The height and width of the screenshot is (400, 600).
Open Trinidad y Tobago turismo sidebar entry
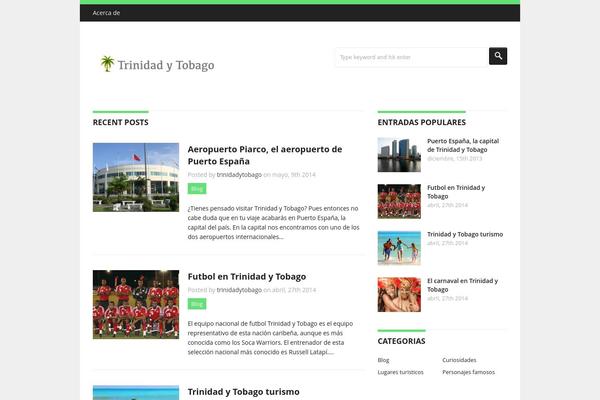click(465, 234)
